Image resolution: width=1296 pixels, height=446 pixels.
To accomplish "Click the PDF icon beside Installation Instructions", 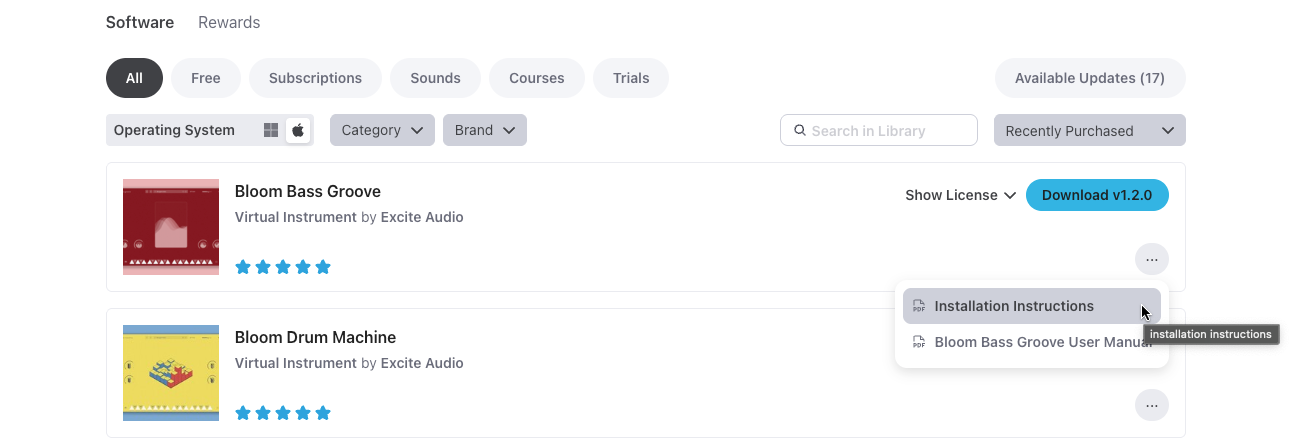I will click(919, 306).
